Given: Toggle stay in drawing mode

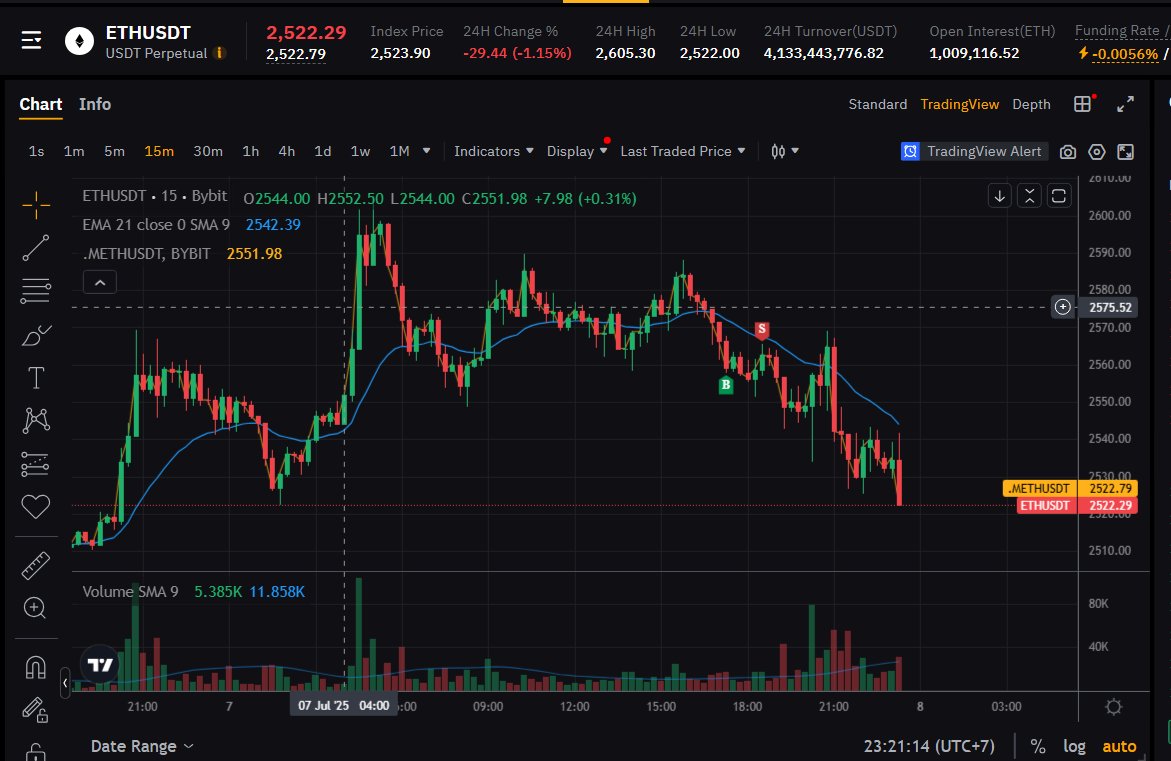Looking at the screenshot, I should click(35, 709).
